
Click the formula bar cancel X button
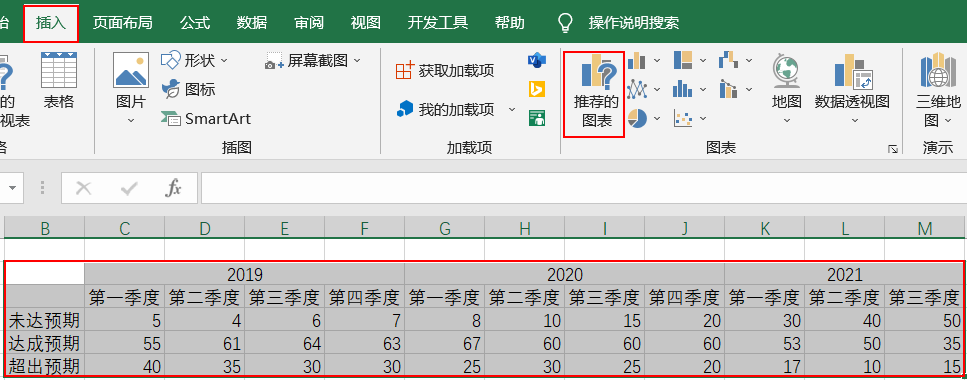pos(83,188)
